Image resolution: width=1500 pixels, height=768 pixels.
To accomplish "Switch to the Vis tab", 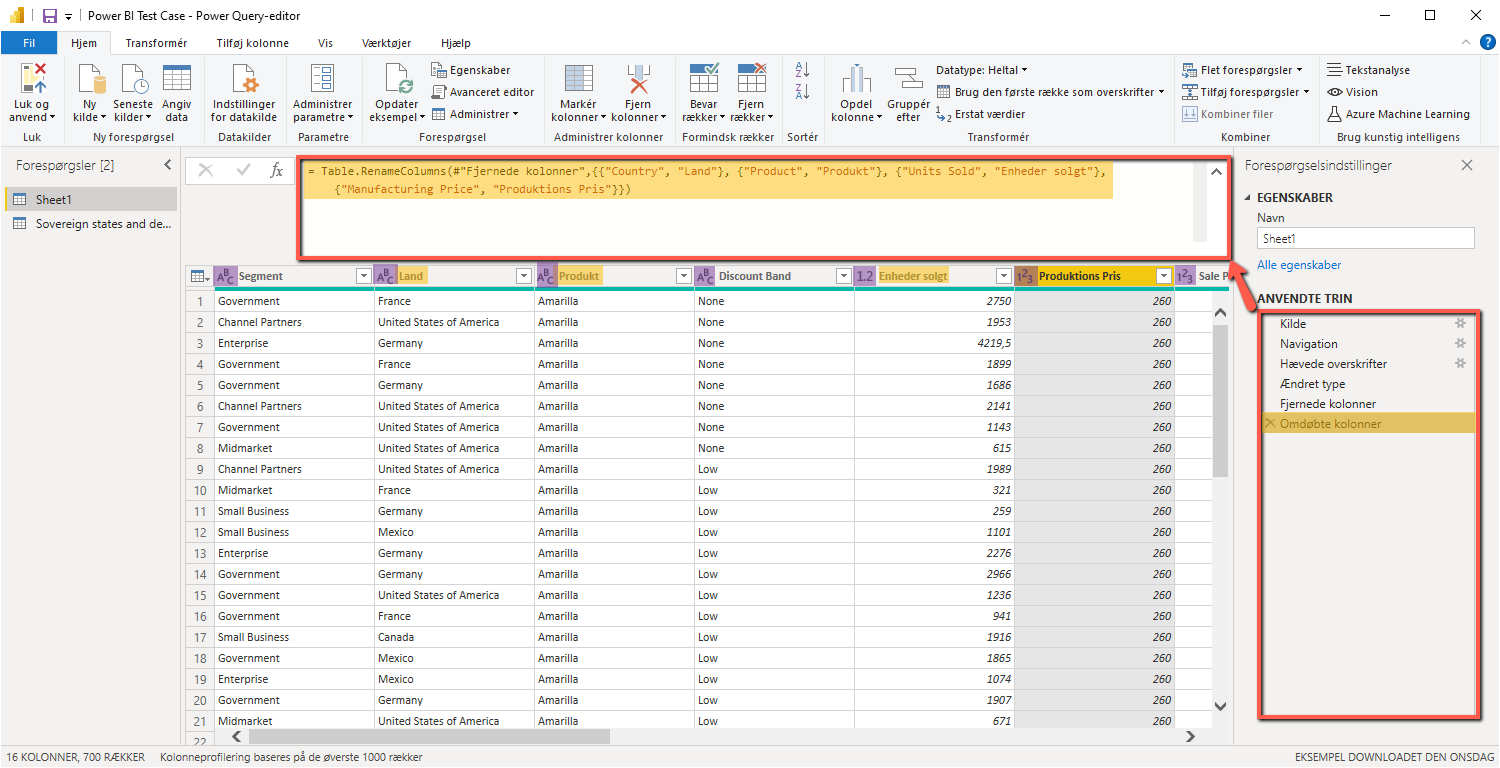I will 325,43.
